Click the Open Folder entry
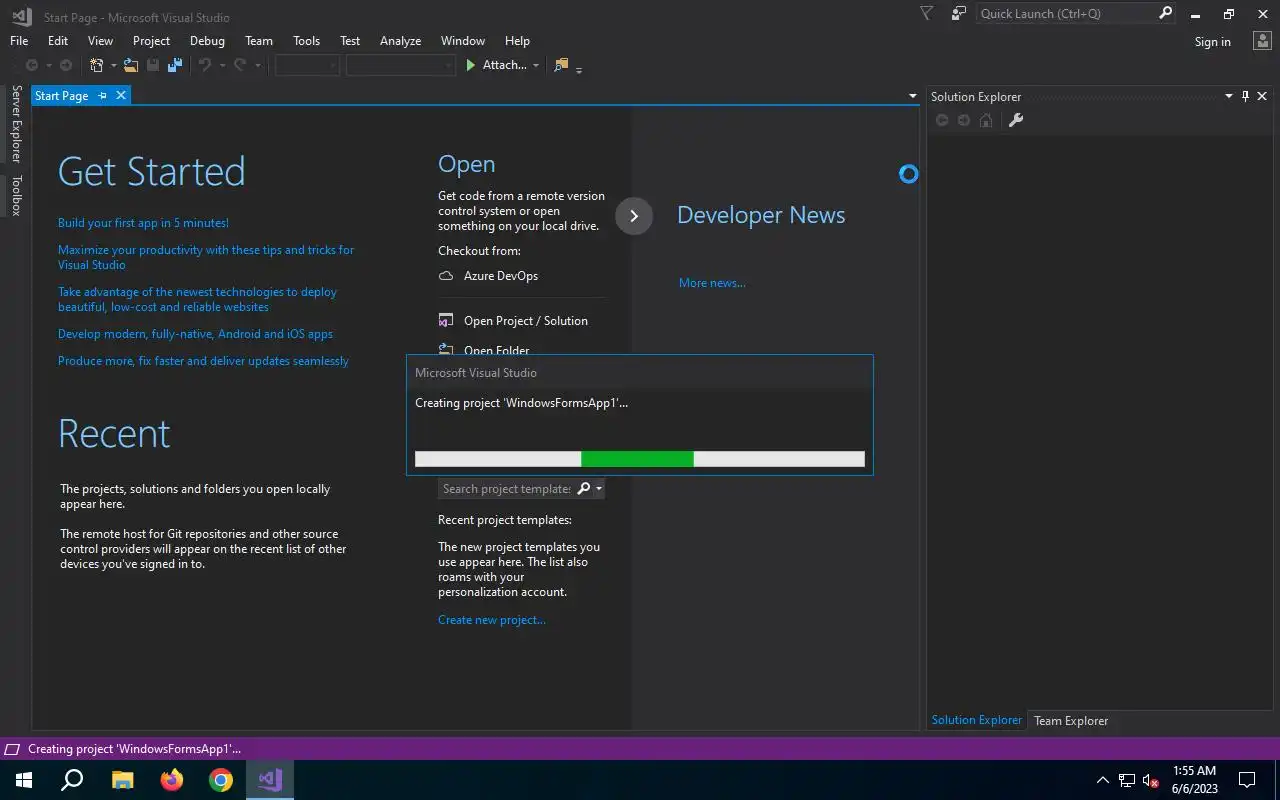The image size is (1280, 800). click(485, 350)
